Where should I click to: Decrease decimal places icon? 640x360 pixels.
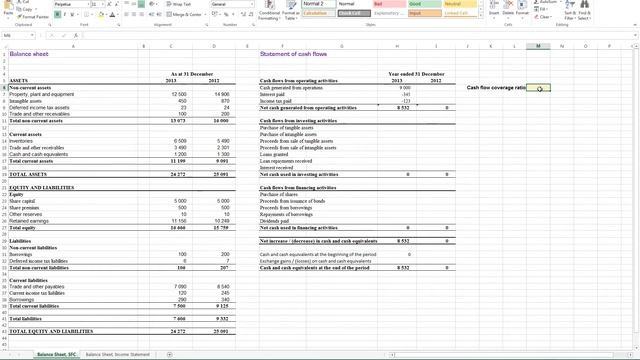251,15
